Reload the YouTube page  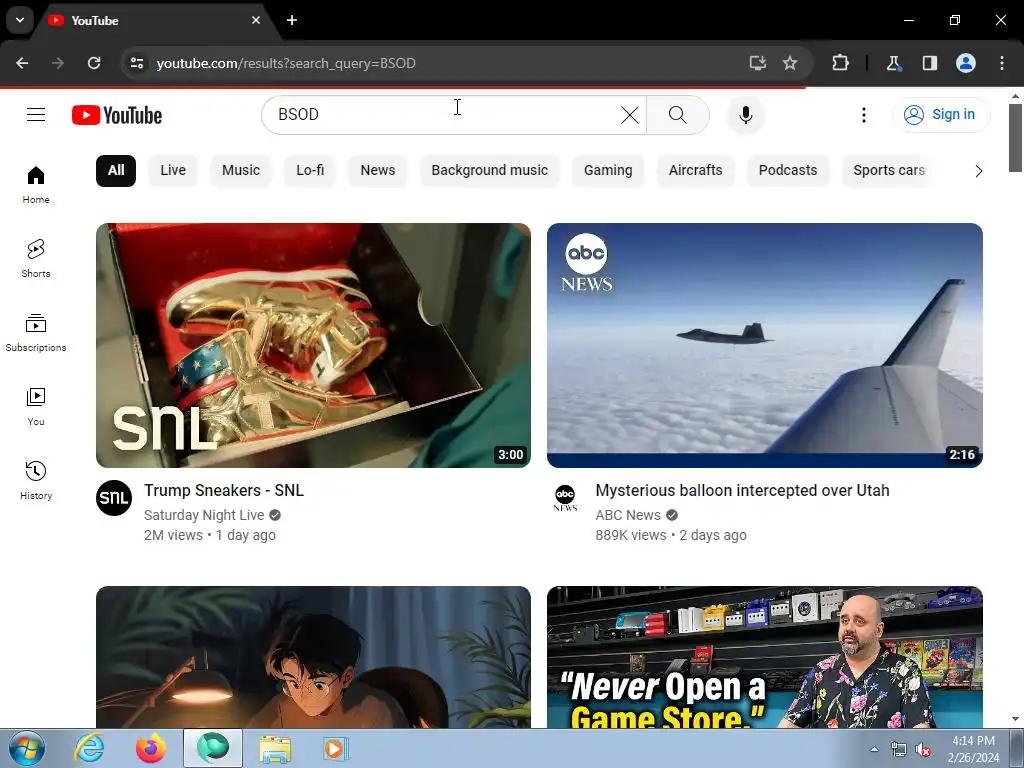[x=94, y=63]
